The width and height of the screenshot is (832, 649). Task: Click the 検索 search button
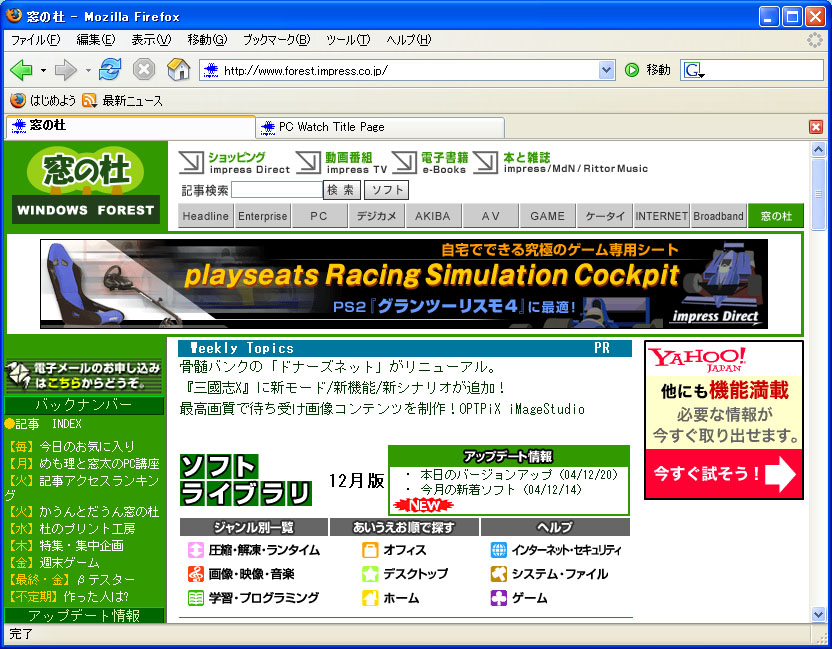341,190
